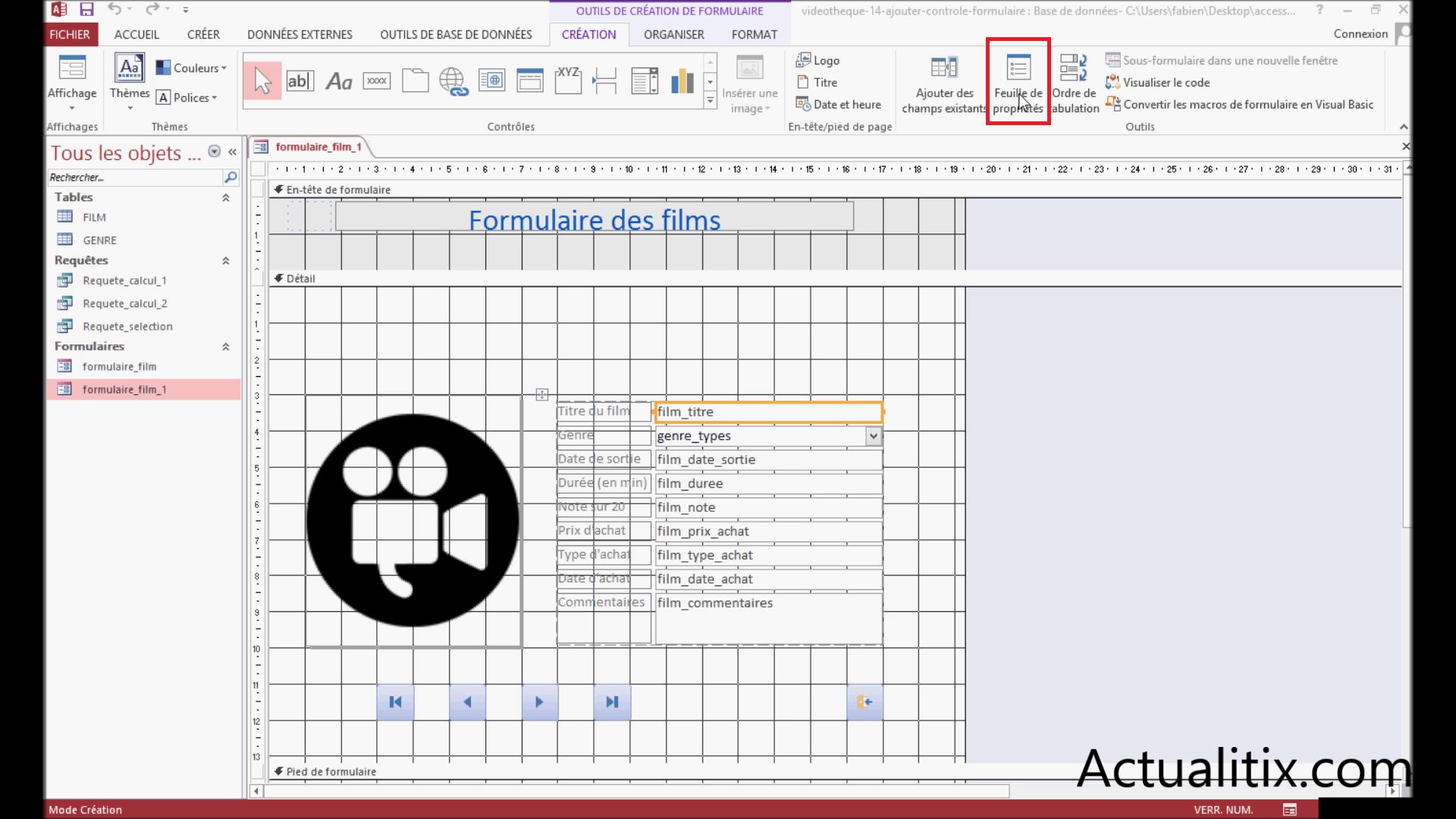Image resolution: width=1456 pixels, height=819 pixels.
Task: Insert a Titre in the header
Action: [817, 83]
